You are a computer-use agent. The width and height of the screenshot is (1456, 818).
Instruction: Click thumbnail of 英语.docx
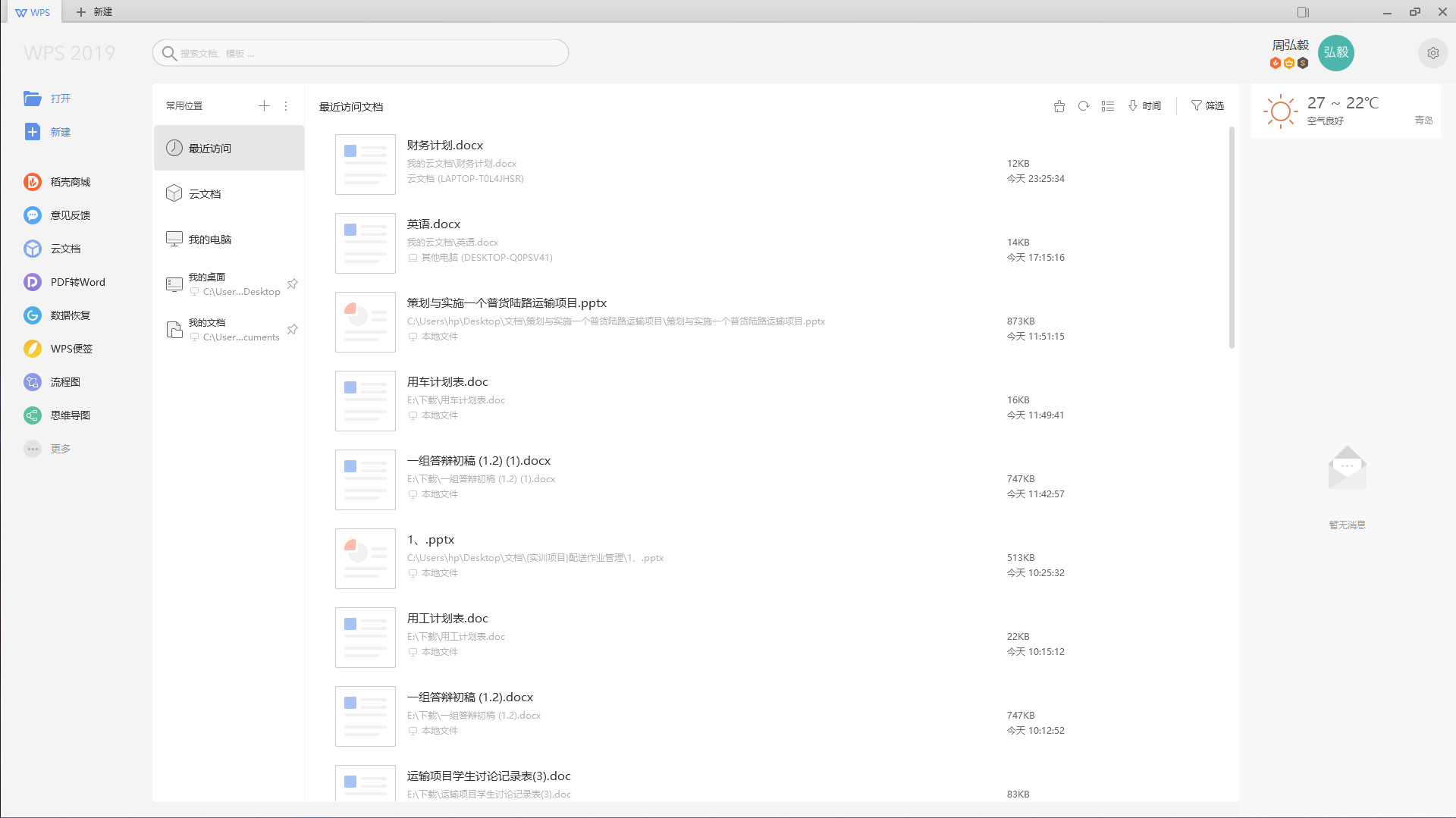pos(366,243)
